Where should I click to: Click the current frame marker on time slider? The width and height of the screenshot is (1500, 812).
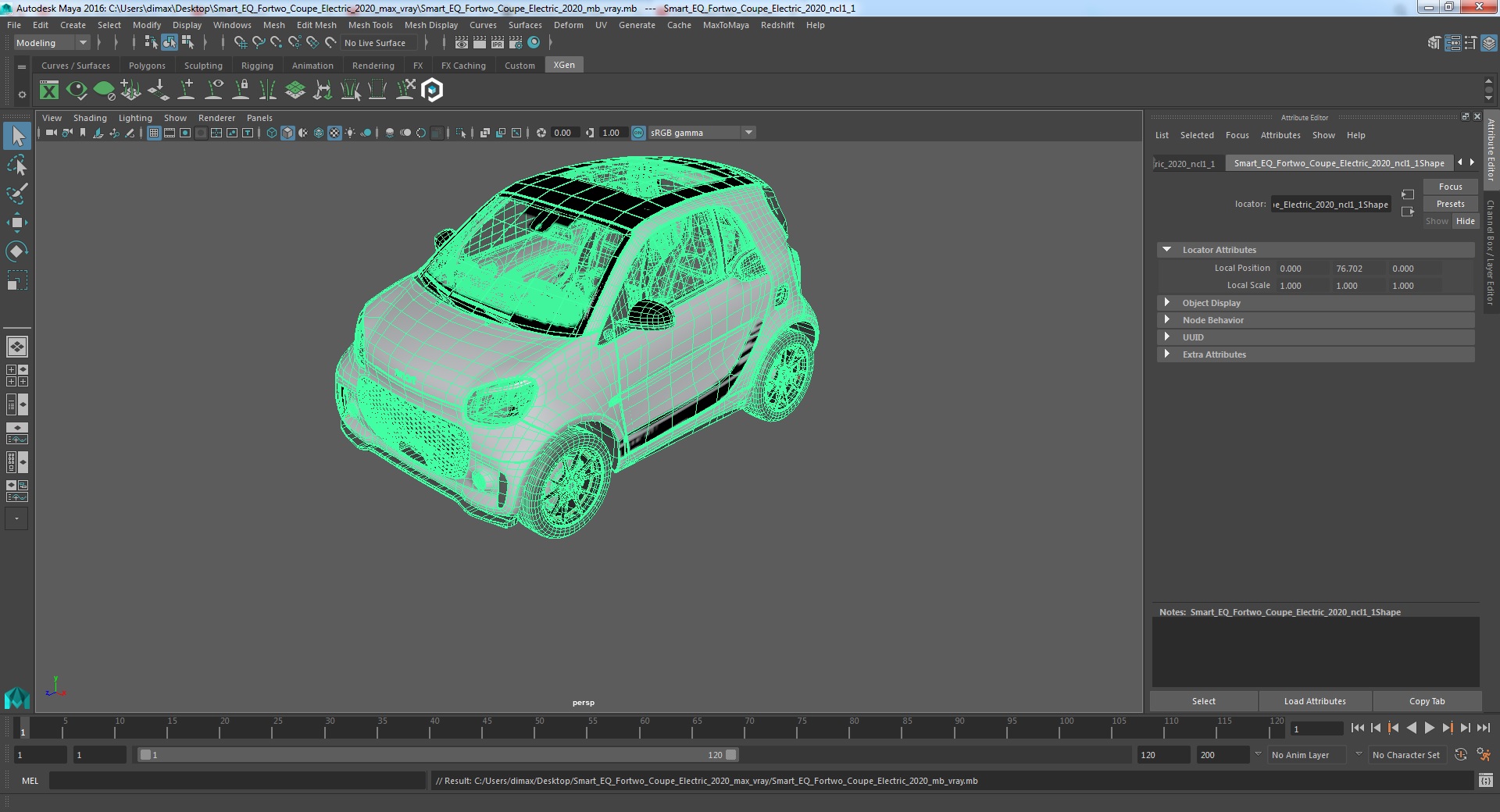pos(23,728)
